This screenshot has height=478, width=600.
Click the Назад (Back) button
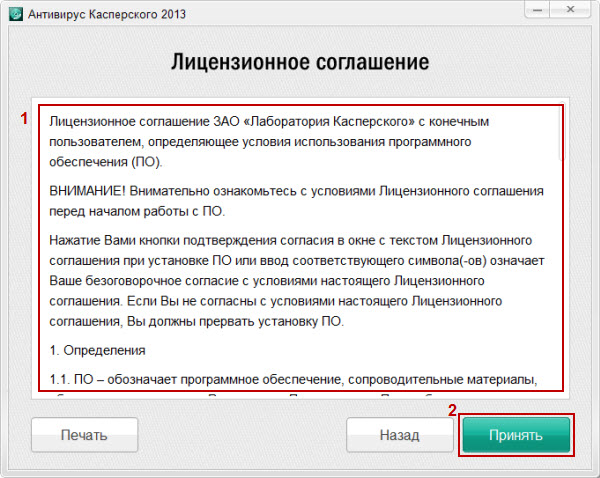click(399, 435)
